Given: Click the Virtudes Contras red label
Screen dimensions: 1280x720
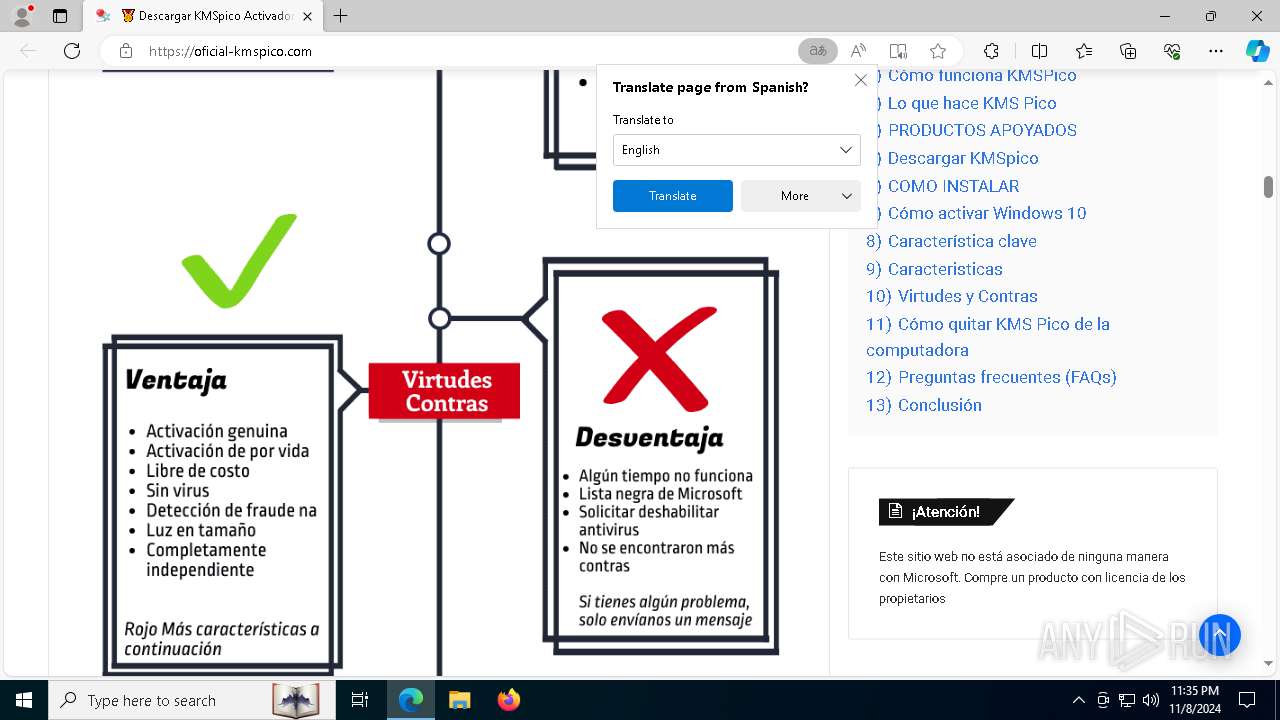Looking at the screenshot, I should coord(445,391).
